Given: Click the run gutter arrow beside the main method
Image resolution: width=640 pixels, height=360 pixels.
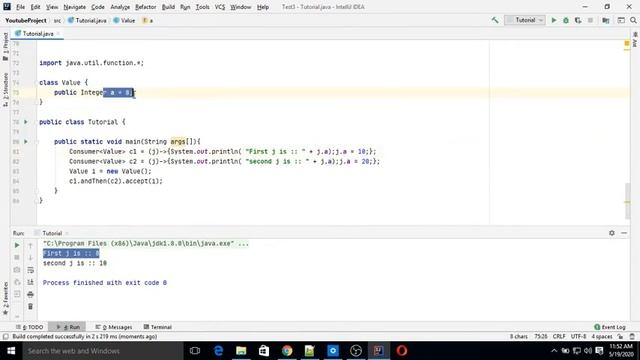Looking at the screenshot, I should point(26,142).
